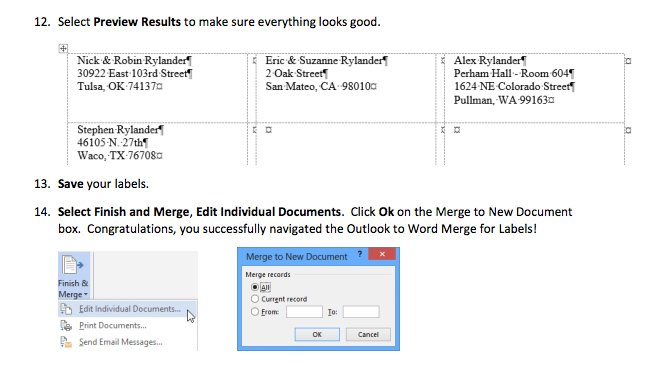Close the Merge to New Document dialog

(x=382, y=254)
